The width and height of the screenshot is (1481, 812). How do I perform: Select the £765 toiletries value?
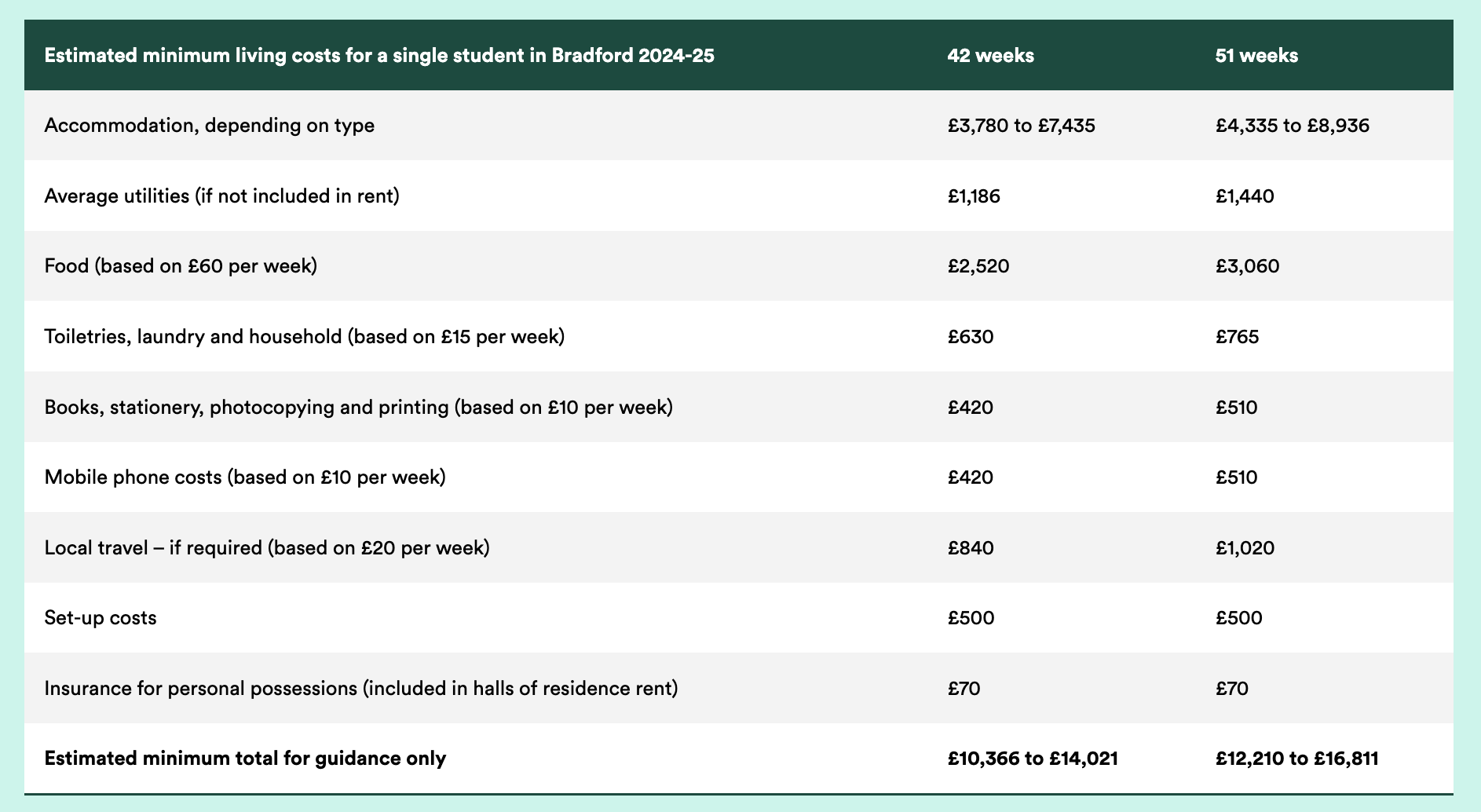click(x=1237, y=337)
